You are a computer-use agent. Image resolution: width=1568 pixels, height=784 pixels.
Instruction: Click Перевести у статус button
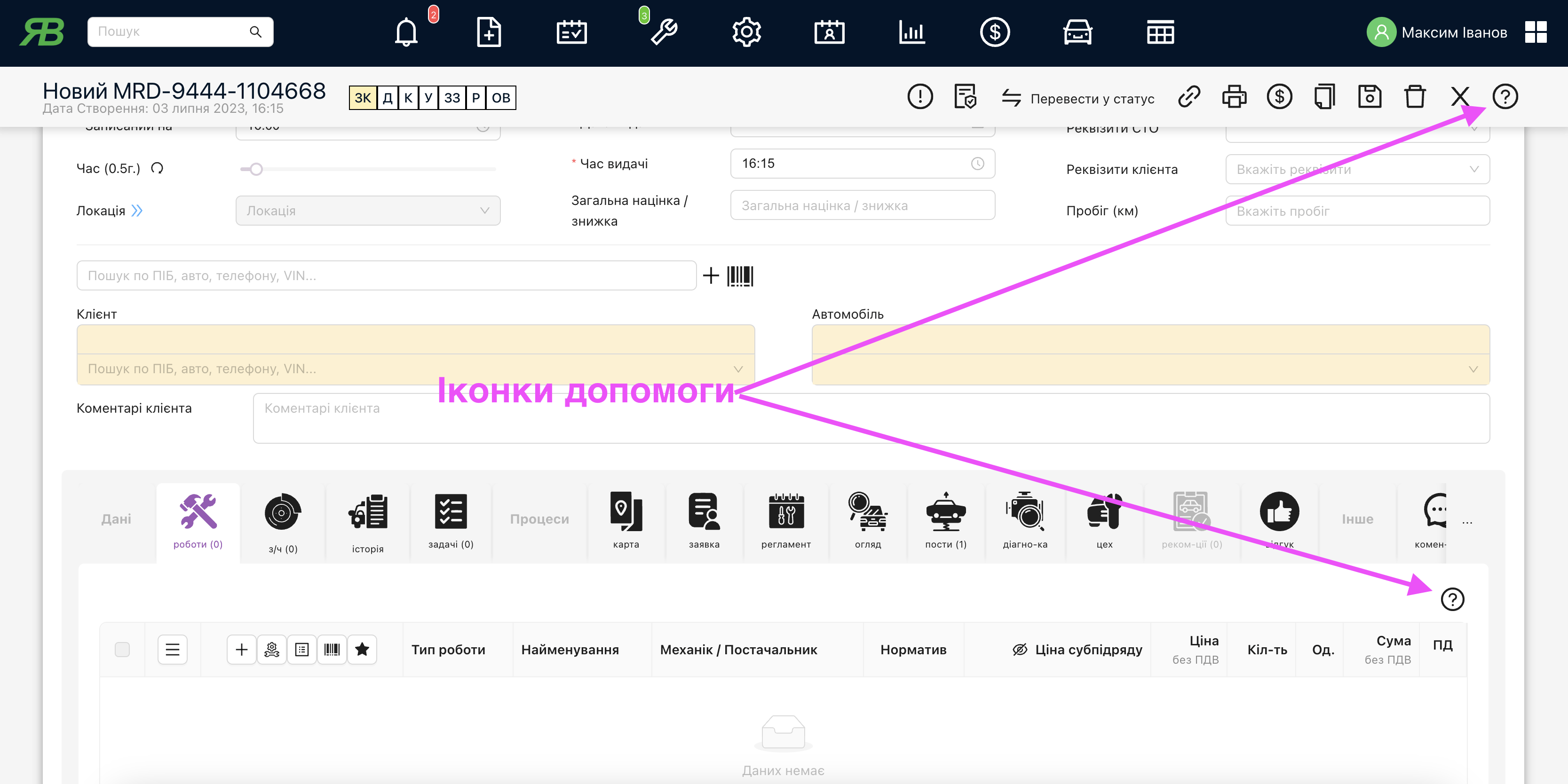point(1078,98)
